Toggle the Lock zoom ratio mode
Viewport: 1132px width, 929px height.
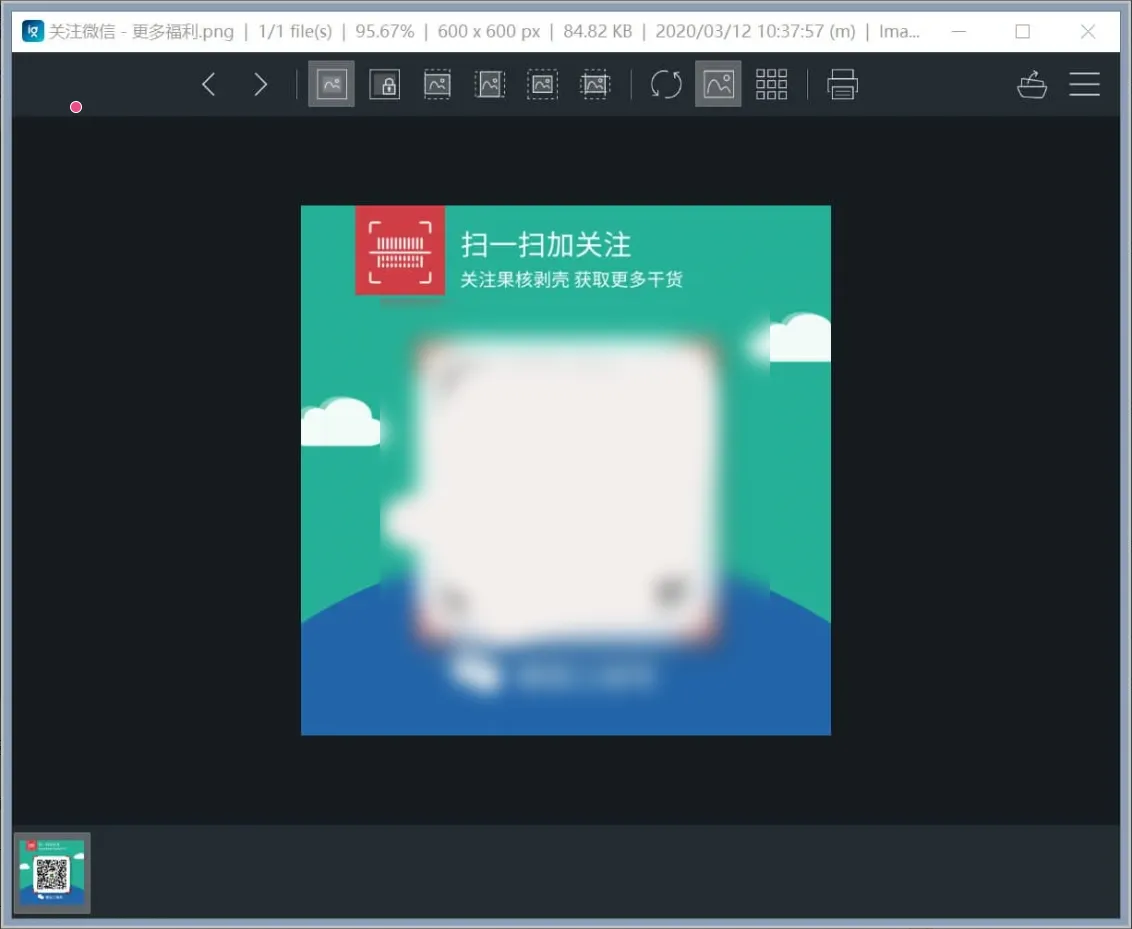(385, 84)
